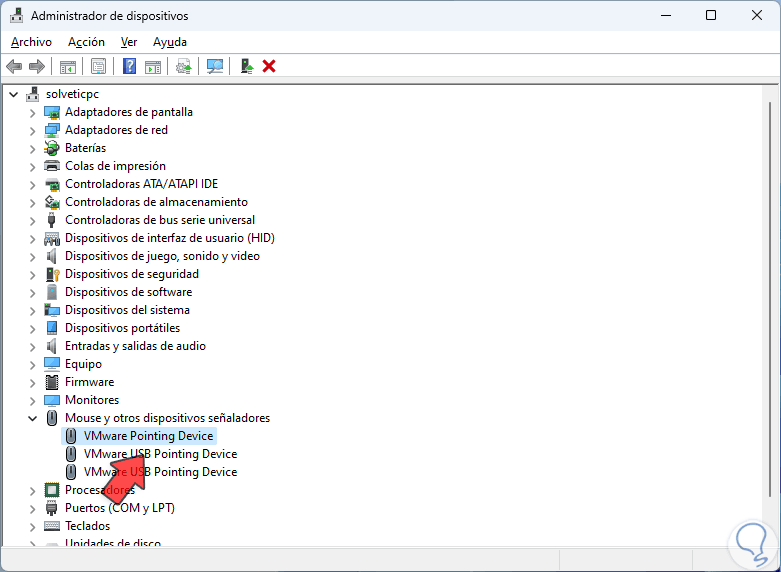Viewport: 781px width, 572px height.
Task: Click the Dispositivos de seguridad key icon
Action: pyautogui.click(x=52, y=274)
